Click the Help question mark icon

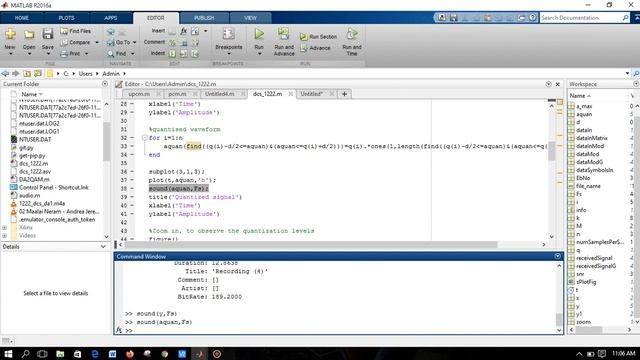click(x=532, y=18)
